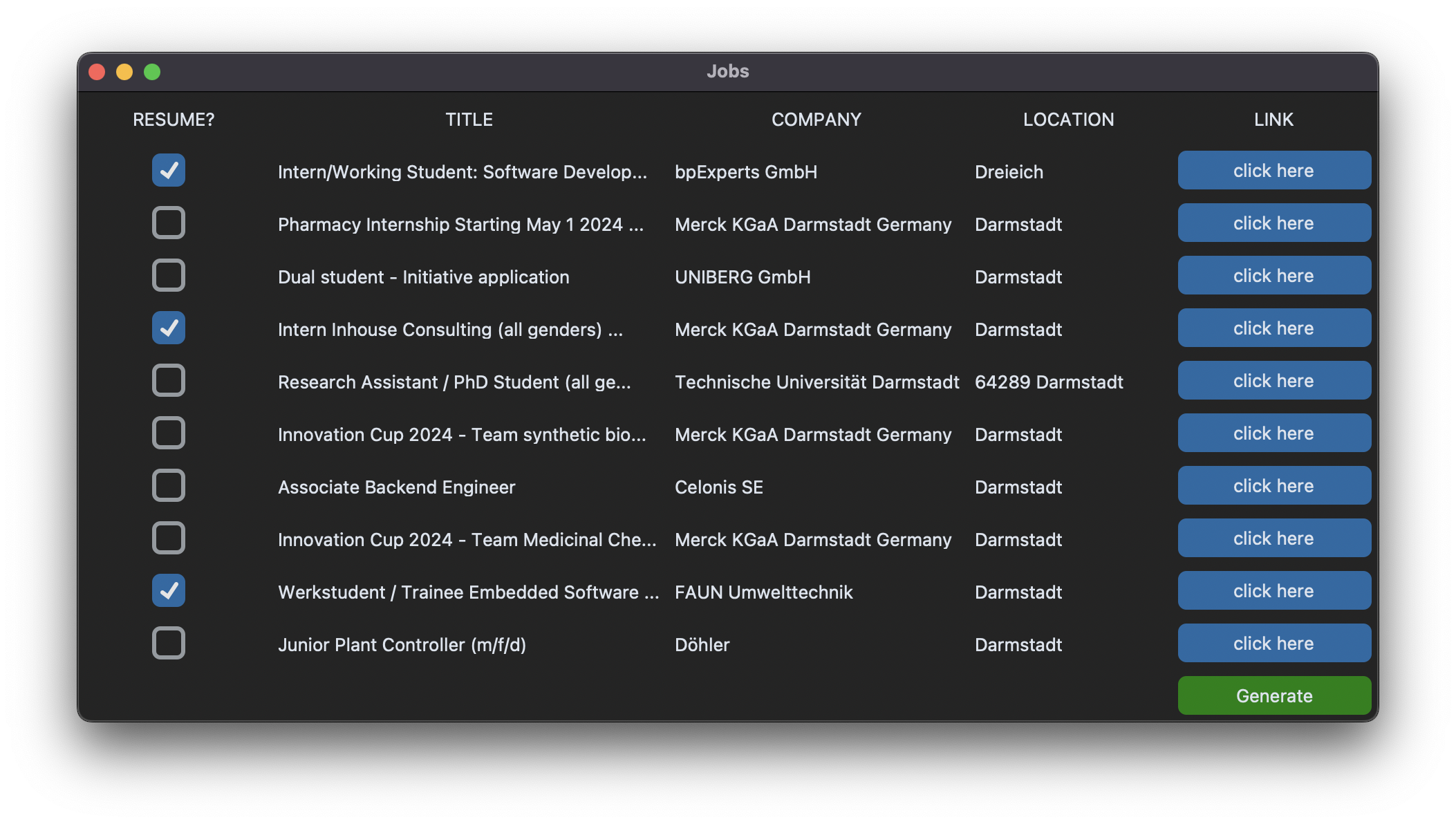Close the Jobs window

click(97, 72)
